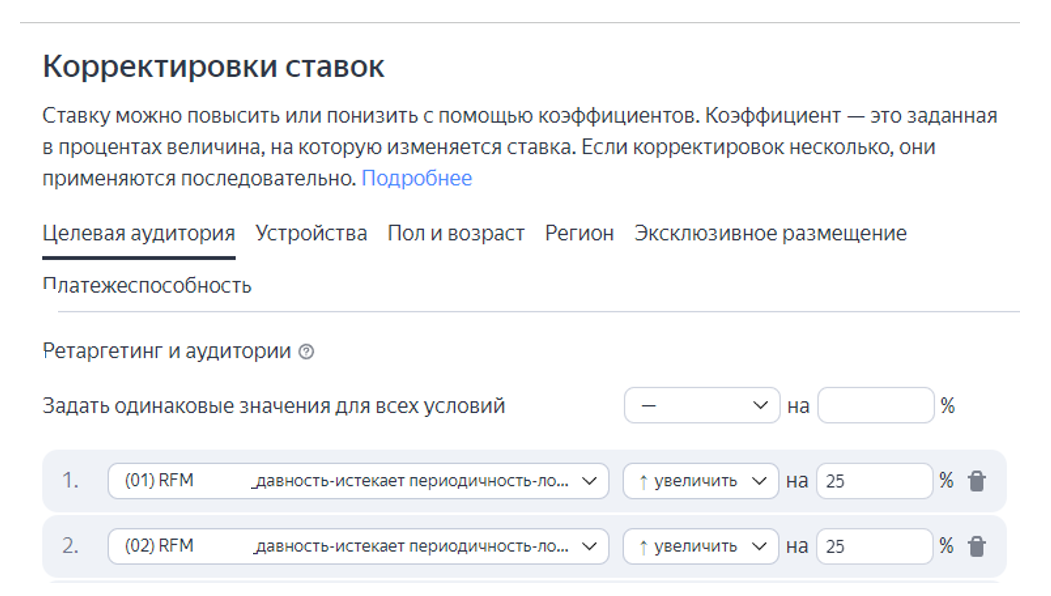Open the Эксклюзивное размещение tab

coord(770,234)
